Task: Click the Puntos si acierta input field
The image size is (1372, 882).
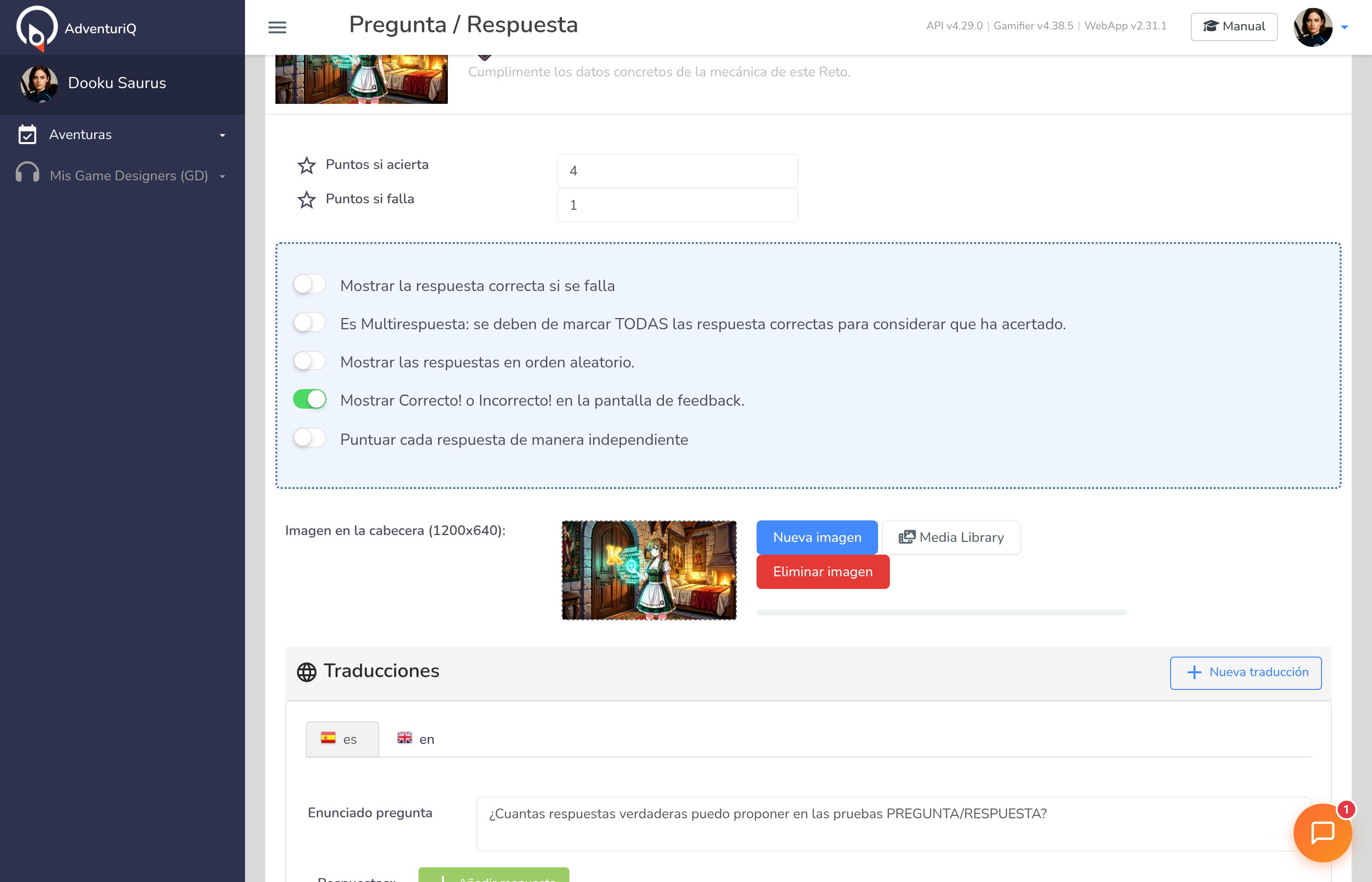Action: [x=677, y=171]
